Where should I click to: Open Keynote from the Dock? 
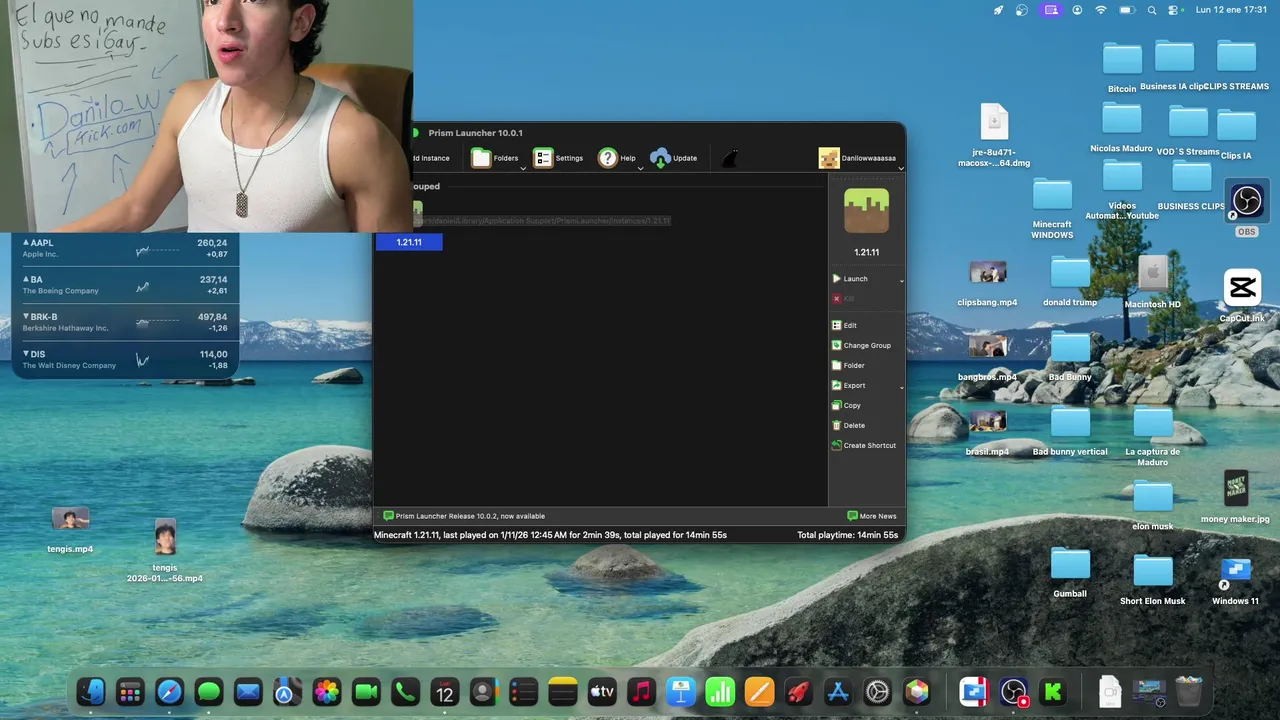[681, 692]
